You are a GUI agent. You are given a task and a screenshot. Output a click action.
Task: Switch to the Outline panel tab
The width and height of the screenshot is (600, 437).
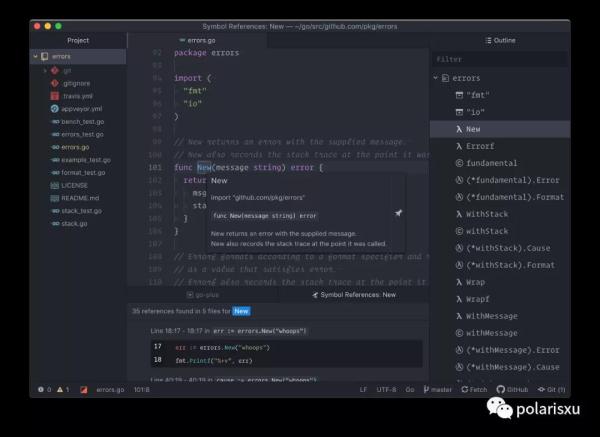pos(500,40)
